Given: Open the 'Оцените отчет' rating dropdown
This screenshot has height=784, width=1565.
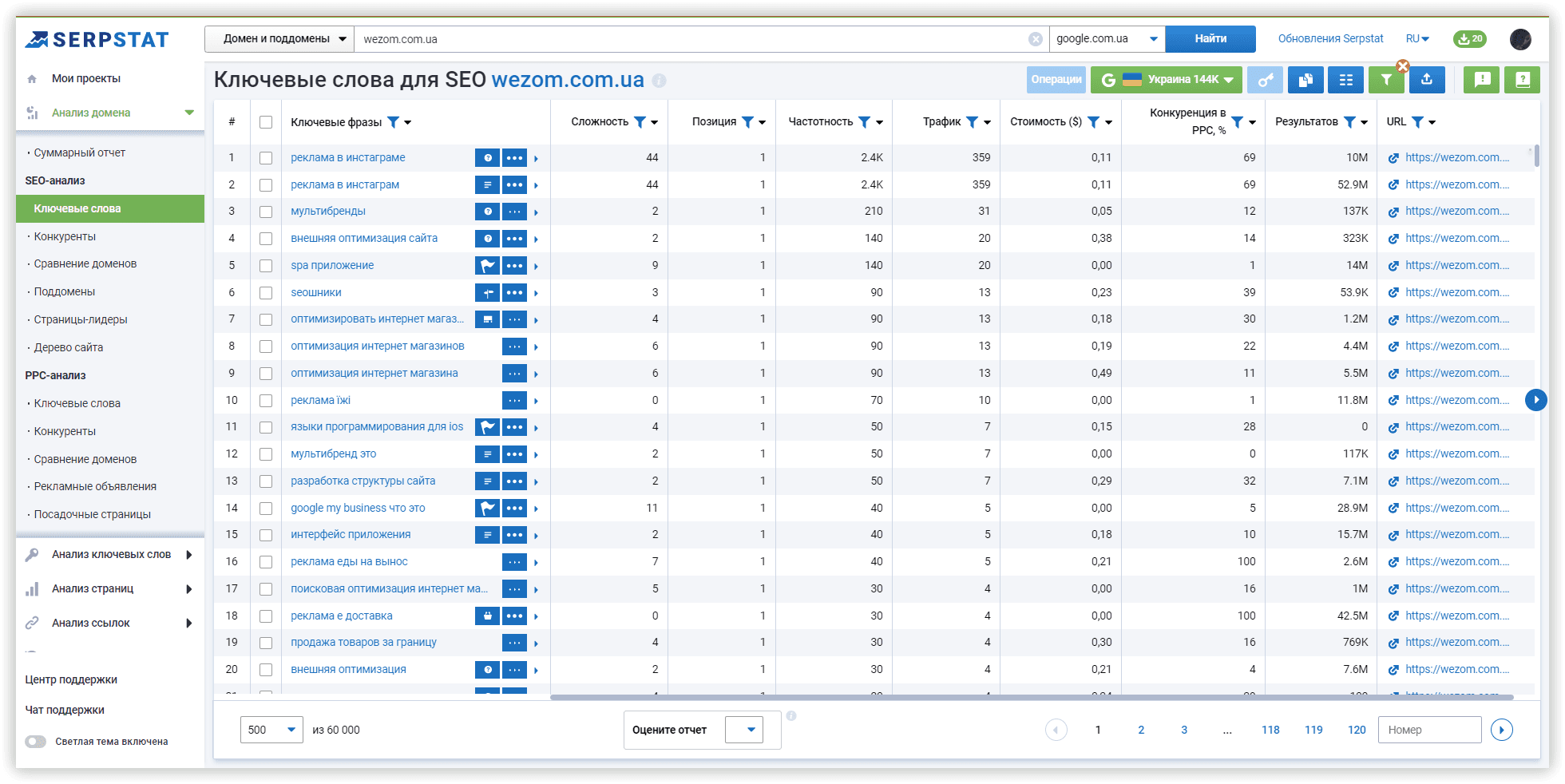Looking at the screenshot, I should pyautogui.click(x=744, y=730).
